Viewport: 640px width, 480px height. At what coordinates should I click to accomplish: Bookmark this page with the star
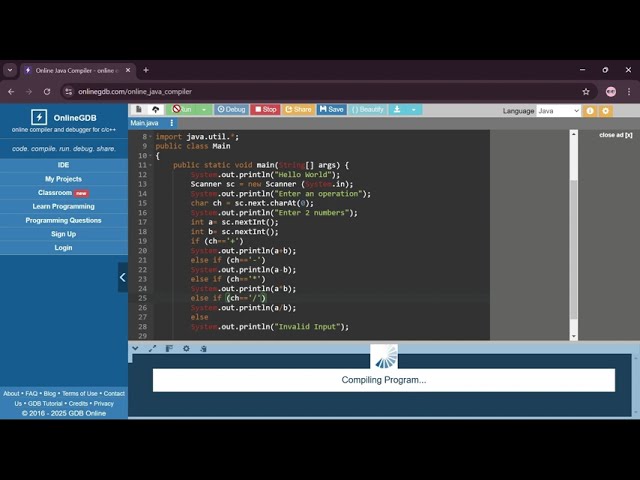point(586,92)
